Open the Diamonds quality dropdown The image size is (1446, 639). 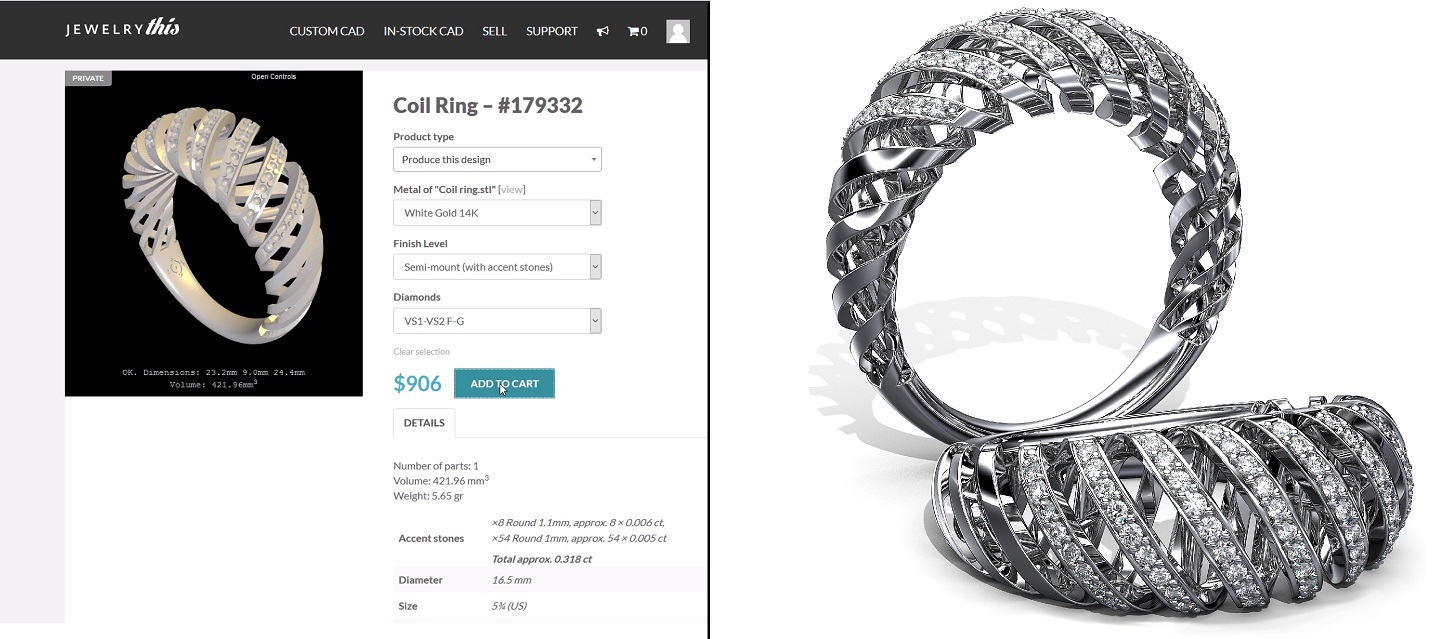pos(497,321)
